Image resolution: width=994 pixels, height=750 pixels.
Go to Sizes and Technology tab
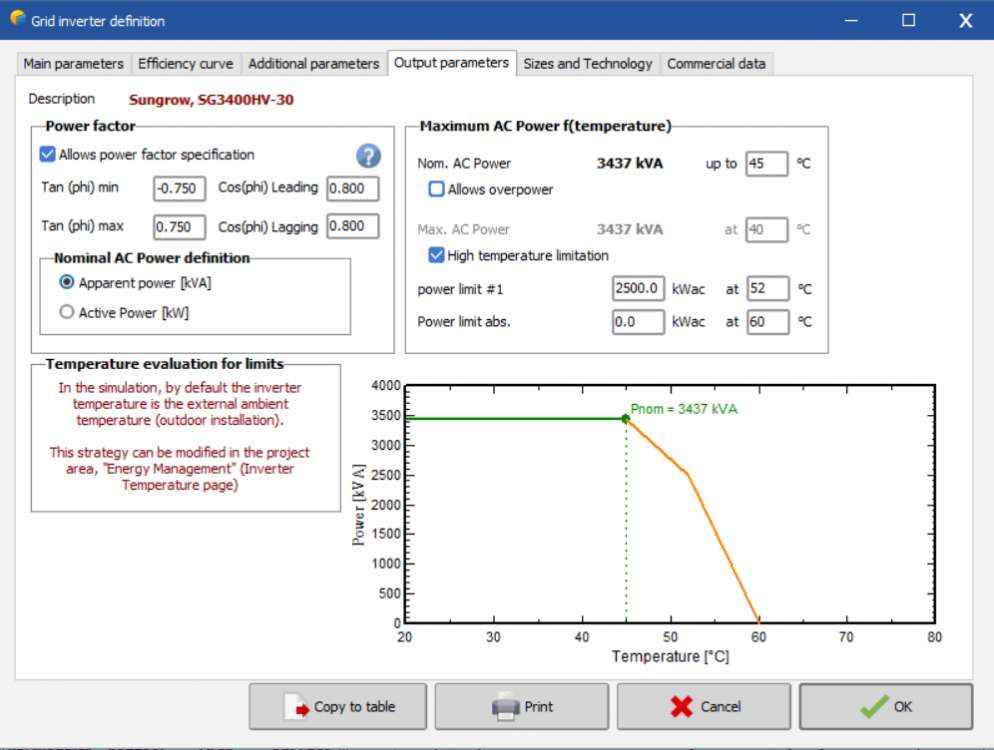[x=587, y=64]
